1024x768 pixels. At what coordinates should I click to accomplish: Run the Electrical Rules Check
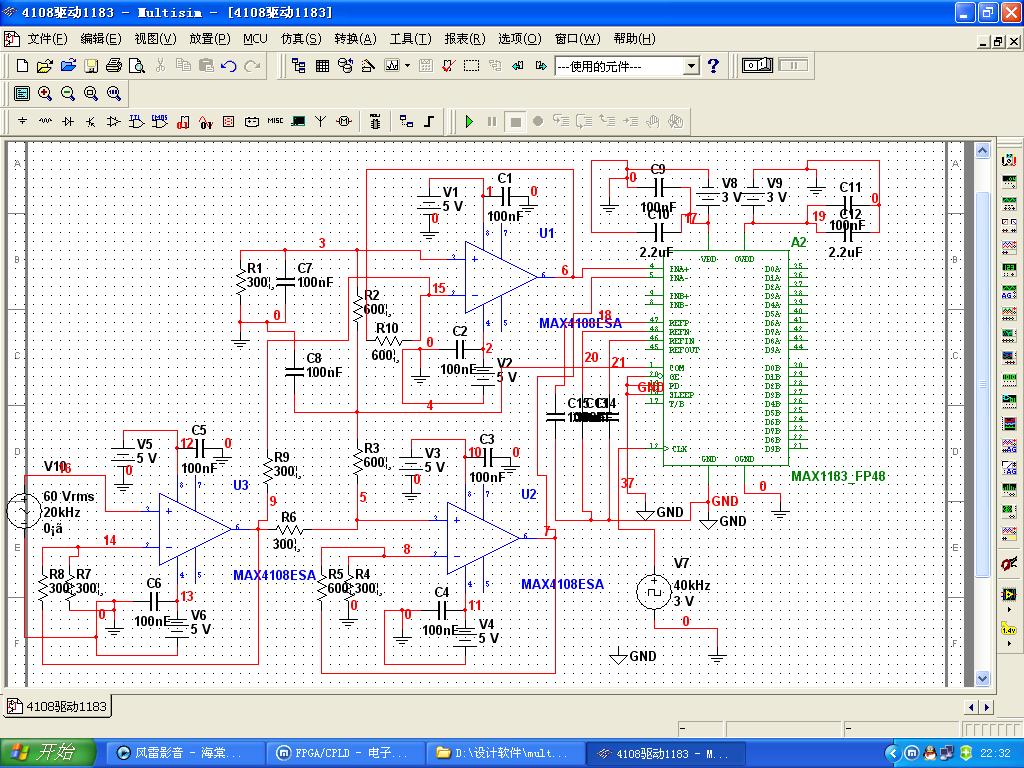pyautogui.click(x=448, y=66)
